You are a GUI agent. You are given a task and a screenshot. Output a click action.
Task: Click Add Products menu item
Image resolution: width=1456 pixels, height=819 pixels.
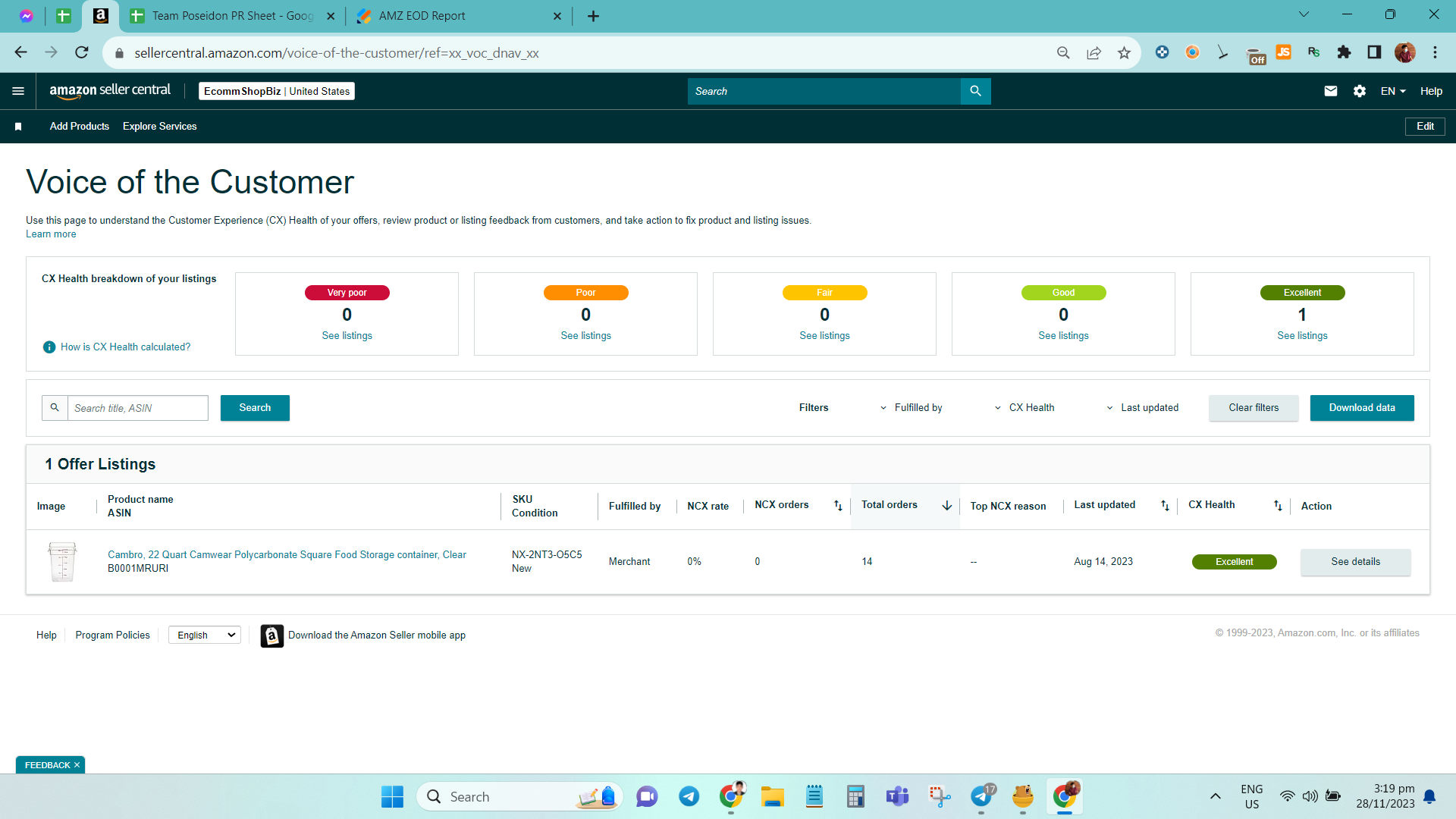[x=80, y=127]
